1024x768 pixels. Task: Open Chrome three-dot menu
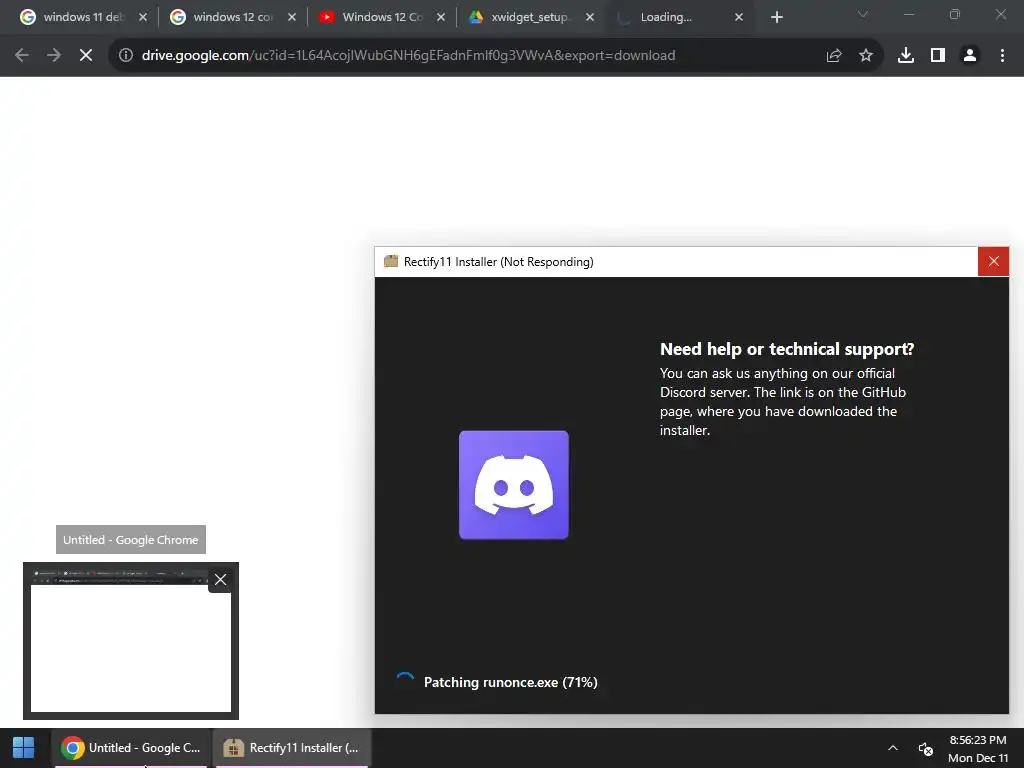click(1002, 56)
